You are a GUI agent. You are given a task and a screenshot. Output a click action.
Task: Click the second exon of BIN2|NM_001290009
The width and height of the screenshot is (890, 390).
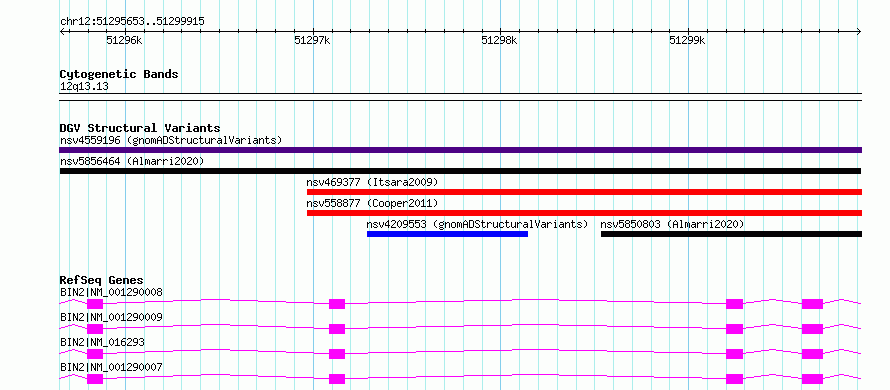[x=337, y=329]
